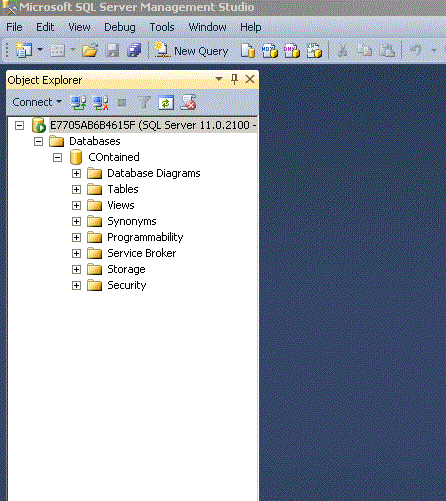Screen dimensions: 446x501
Task: Open the Object Explorer window position dropdown arrow
Action: 219,79
